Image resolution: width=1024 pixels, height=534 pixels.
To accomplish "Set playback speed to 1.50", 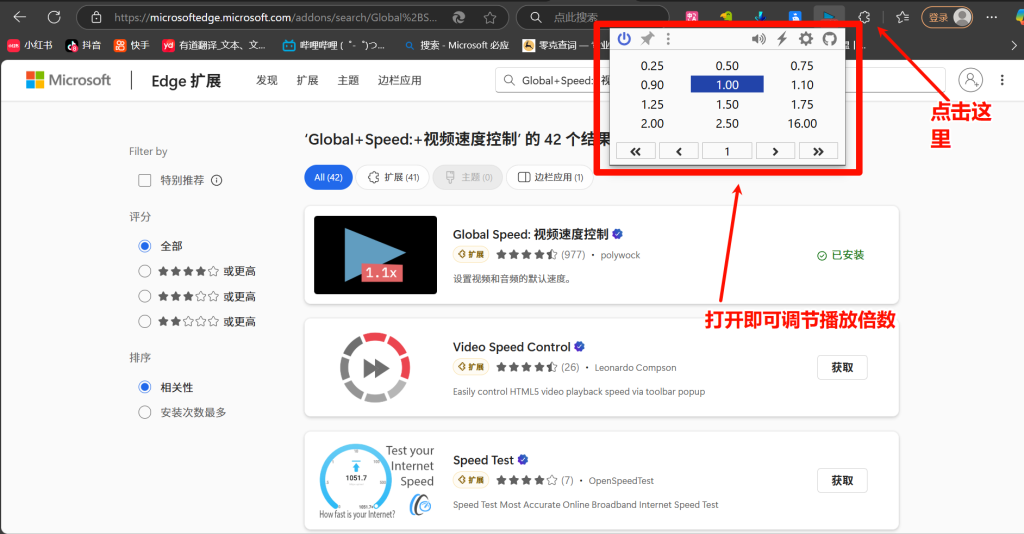I will [x=727, y=104].
